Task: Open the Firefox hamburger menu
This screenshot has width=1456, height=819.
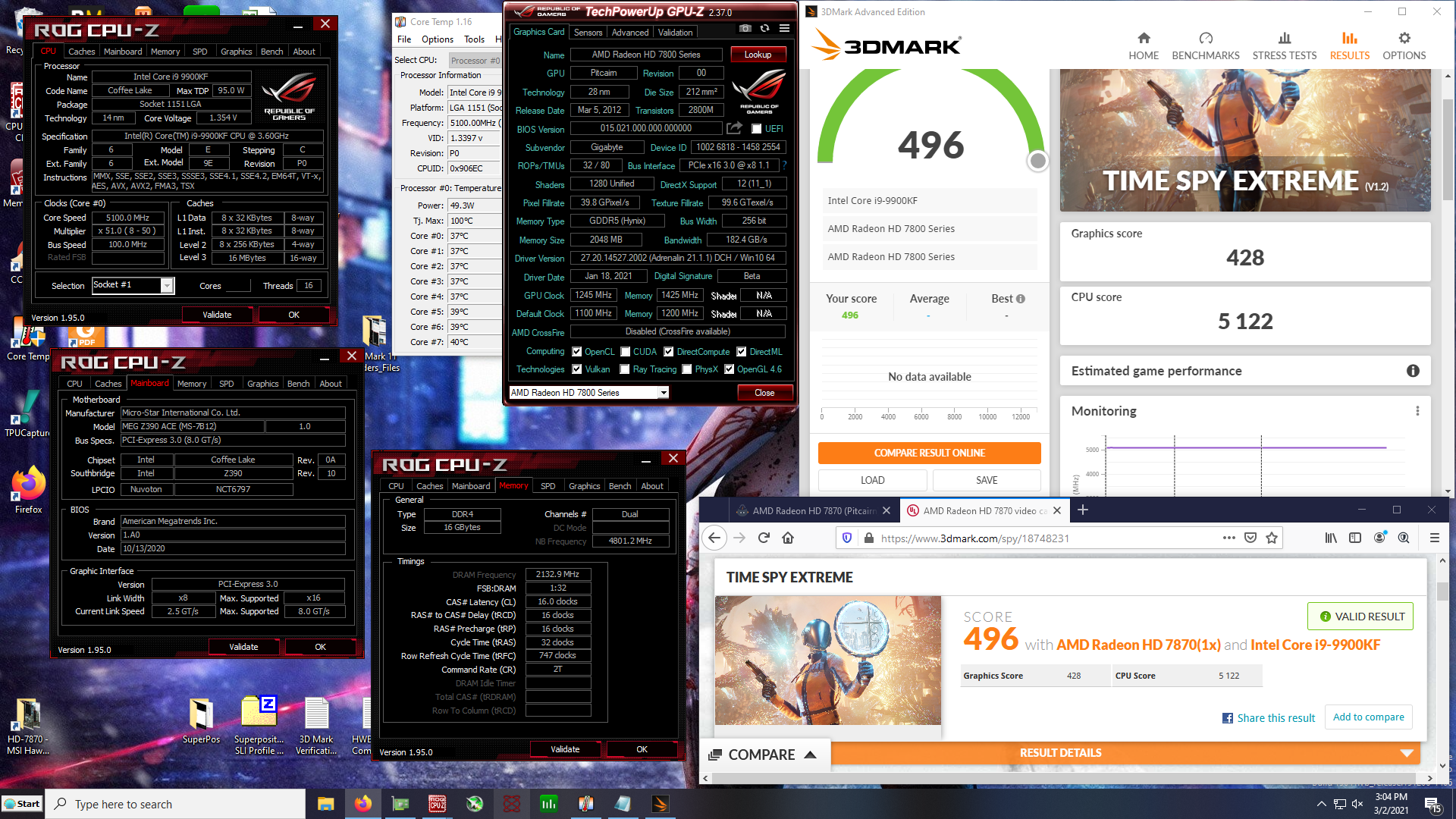Action: coord(1434,538)
